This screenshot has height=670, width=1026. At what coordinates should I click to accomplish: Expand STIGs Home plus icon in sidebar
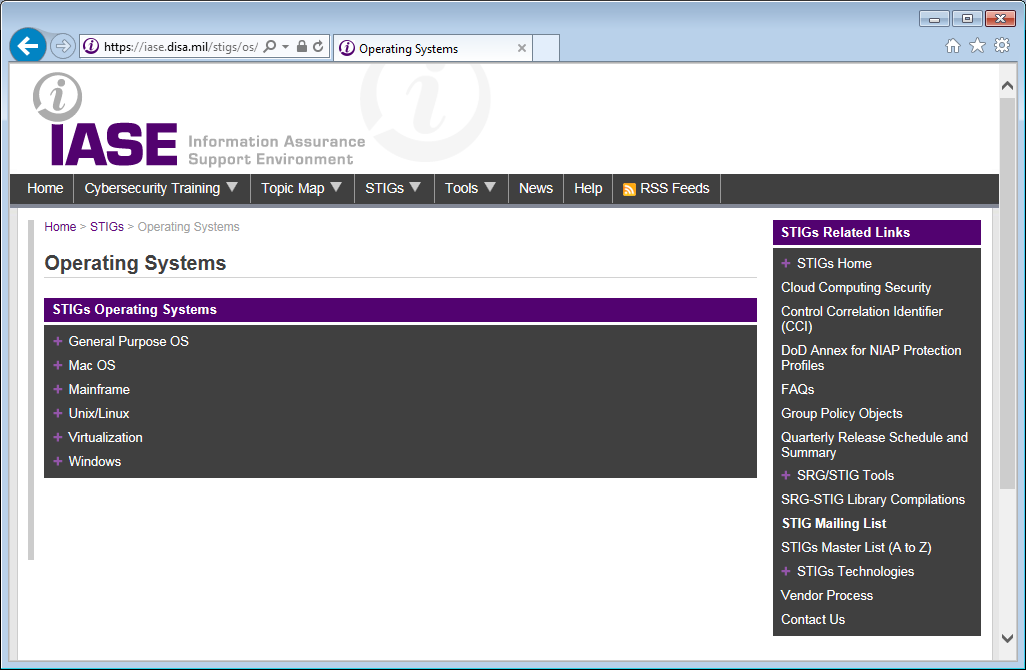point(786,263)
